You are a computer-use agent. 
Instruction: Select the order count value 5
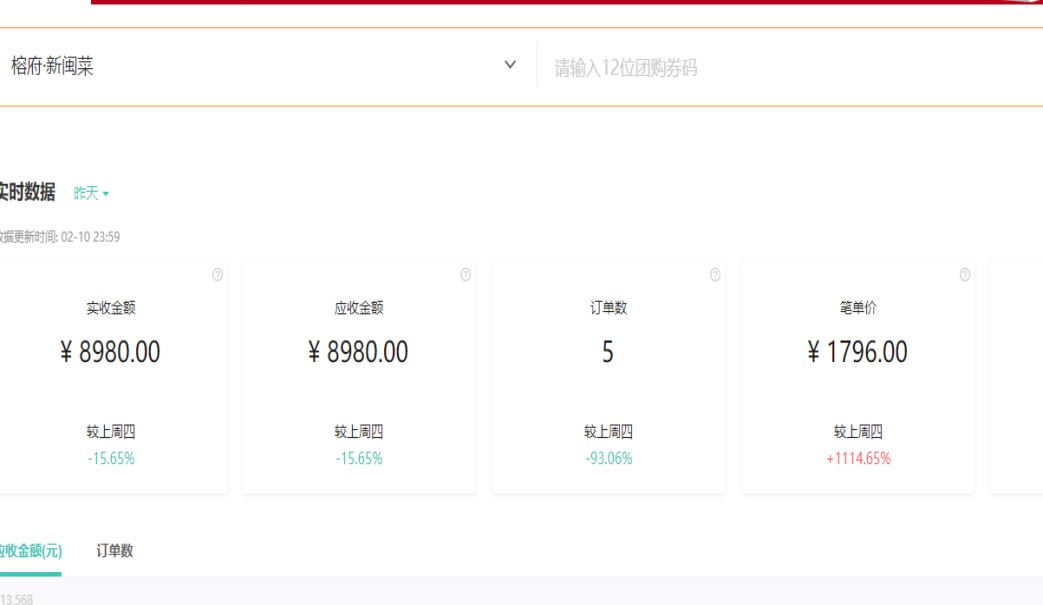[607, 352]
